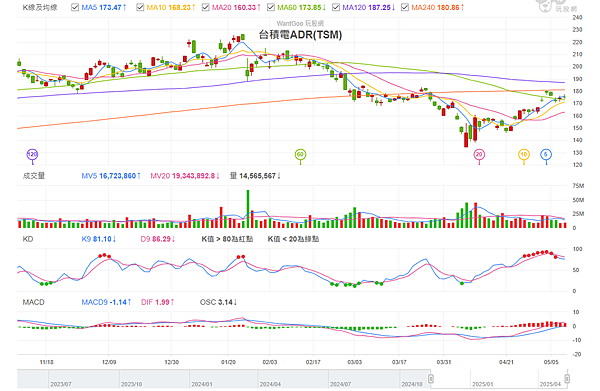Click the OSC 3.14 value

[218, 302]
